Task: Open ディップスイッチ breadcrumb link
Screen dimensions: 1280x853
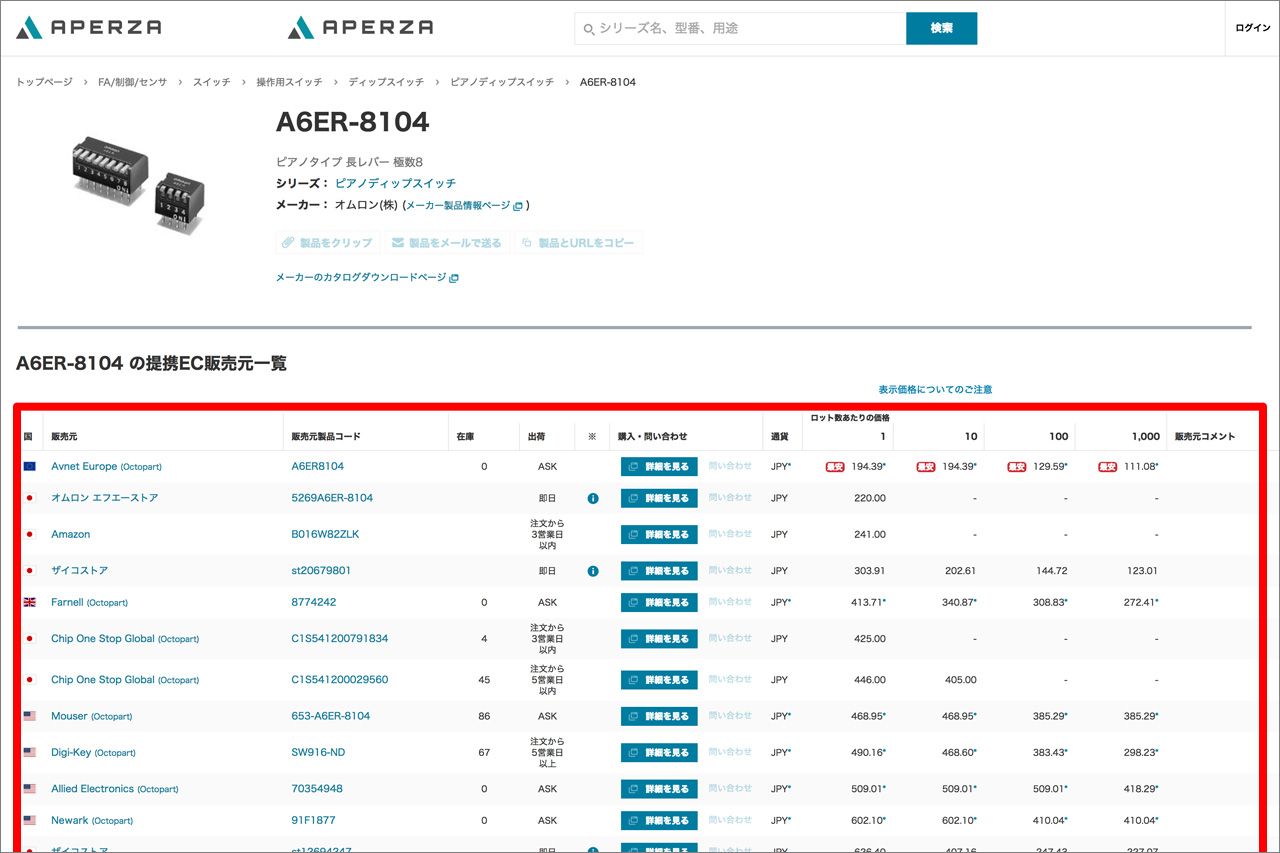Action: 386,82
